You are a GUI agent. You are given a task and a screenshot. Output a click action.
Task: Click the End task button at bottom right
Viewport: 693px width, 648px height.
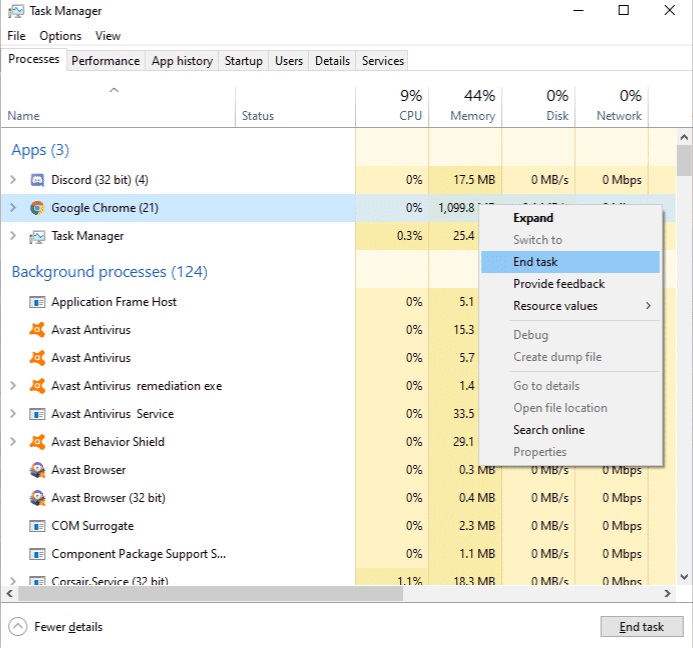641,626
